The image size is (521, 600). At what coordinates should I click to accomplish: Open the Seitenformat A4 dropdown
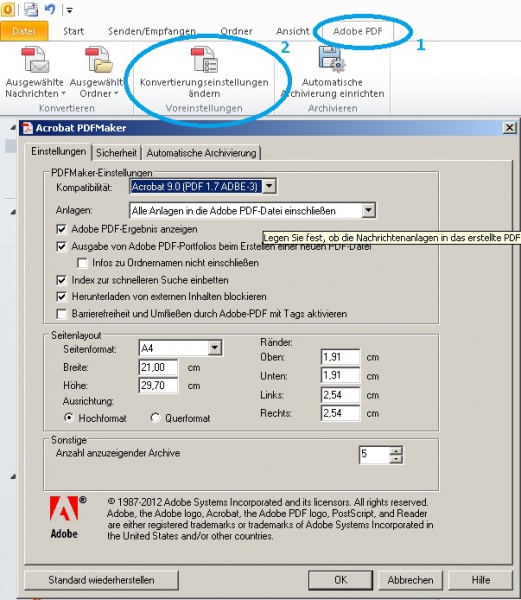pyautogui.click(x=215, y=348)
